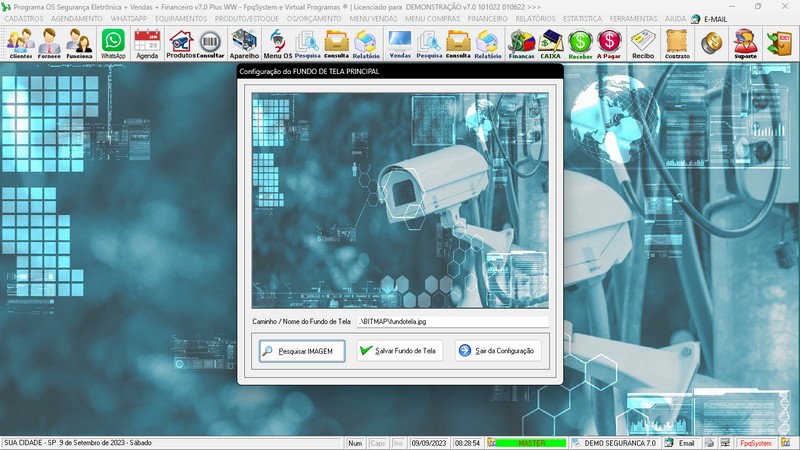Click the FpqSystem link in status bar
Screen dimensions: 800x450
[756, 443]
